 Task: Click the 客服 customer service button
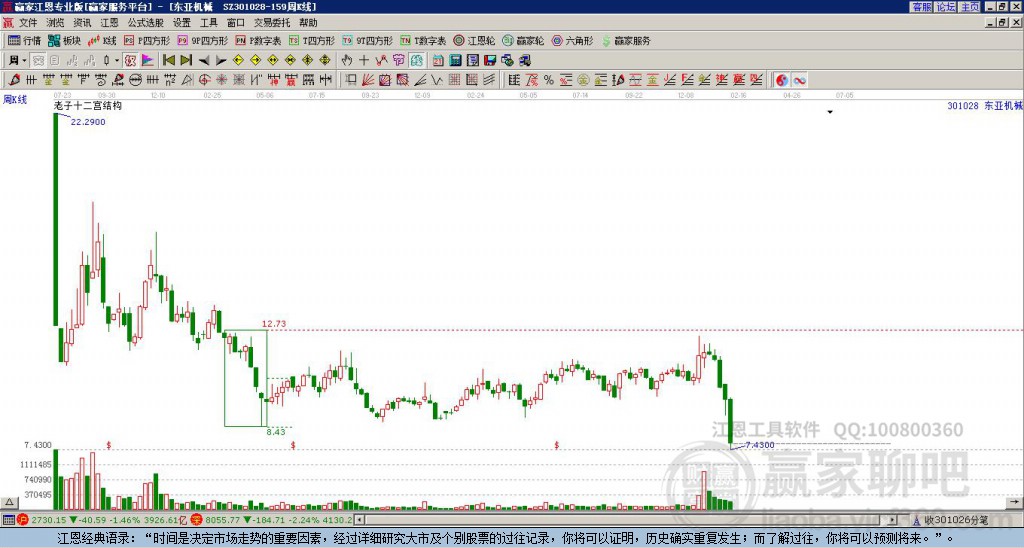[x=921, y=7]
